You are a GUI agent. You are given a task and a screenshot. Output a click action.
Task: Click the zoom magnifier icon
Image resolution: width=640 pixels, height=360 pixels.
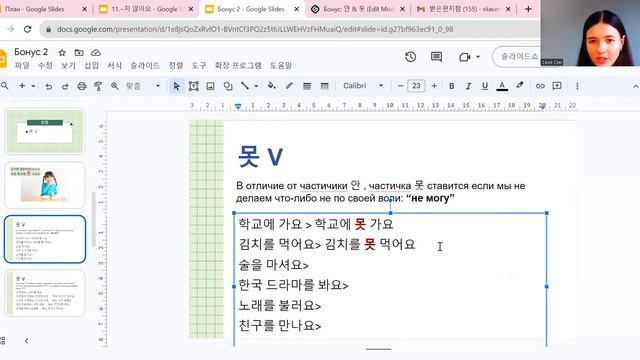[x=115, y=86]
